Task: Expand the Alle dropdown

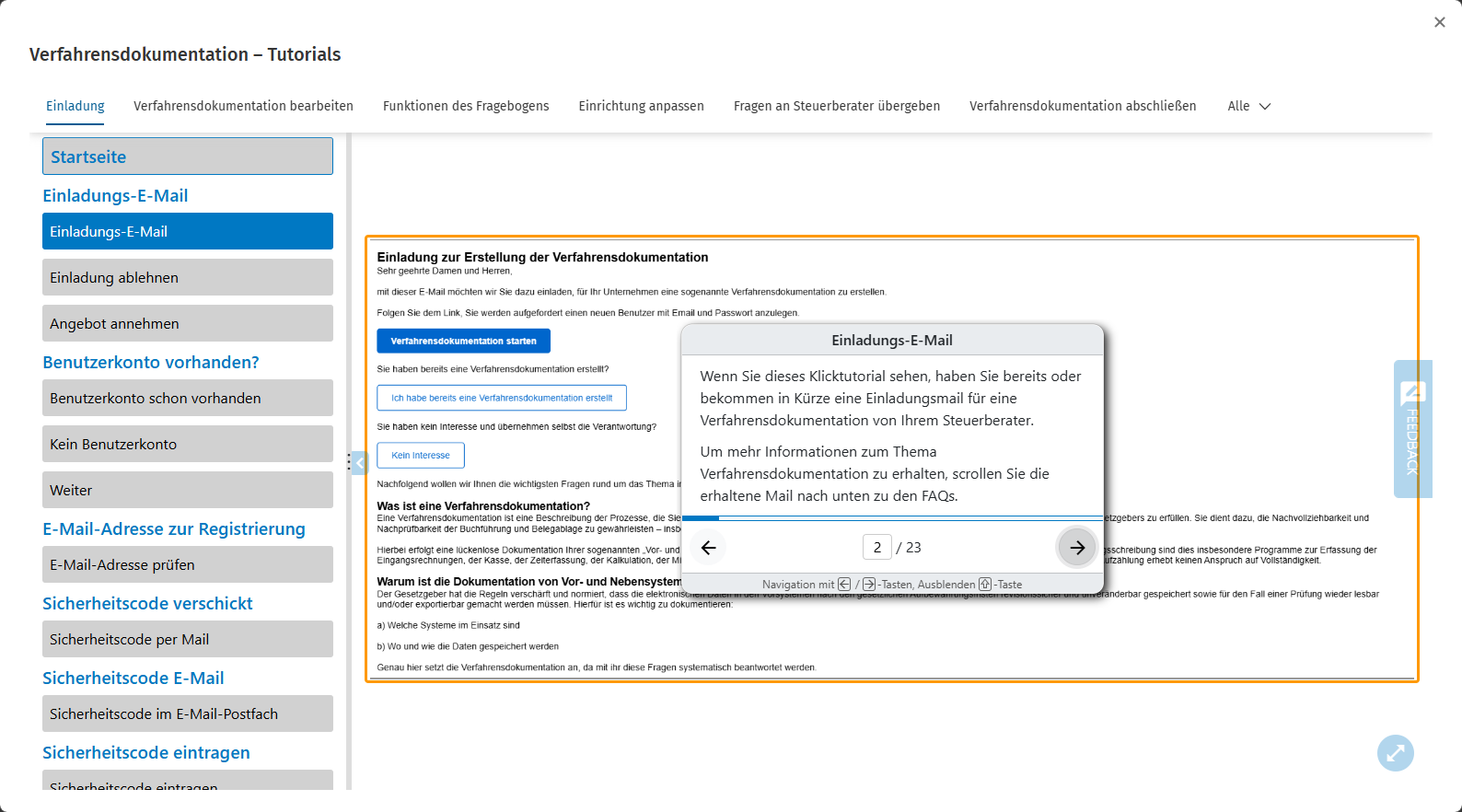Action: (x=1248, y=106)
